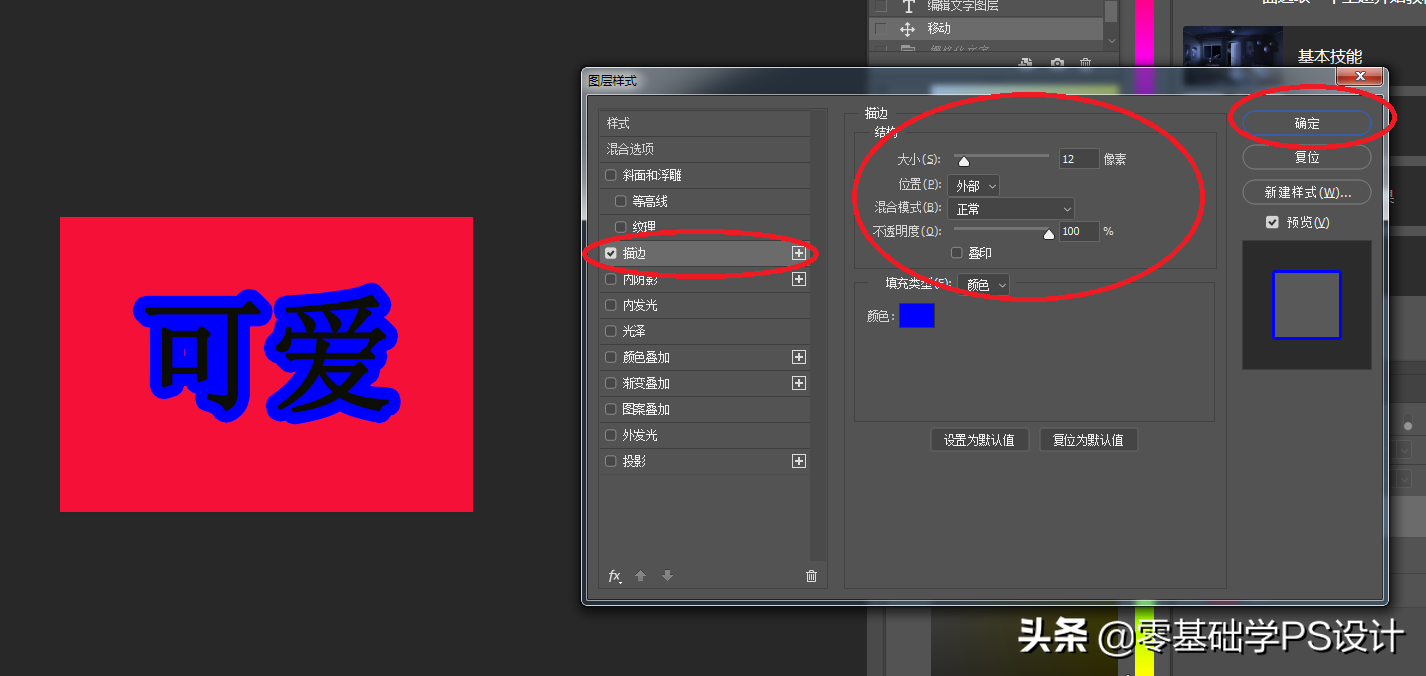
Task: Click the 新建样式(W)... button
Action: [x=1307, y=192]
